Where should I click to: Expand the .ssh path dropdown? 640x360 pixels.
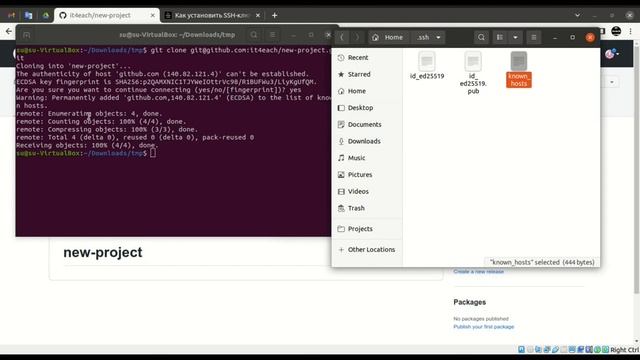coord(438,37)
